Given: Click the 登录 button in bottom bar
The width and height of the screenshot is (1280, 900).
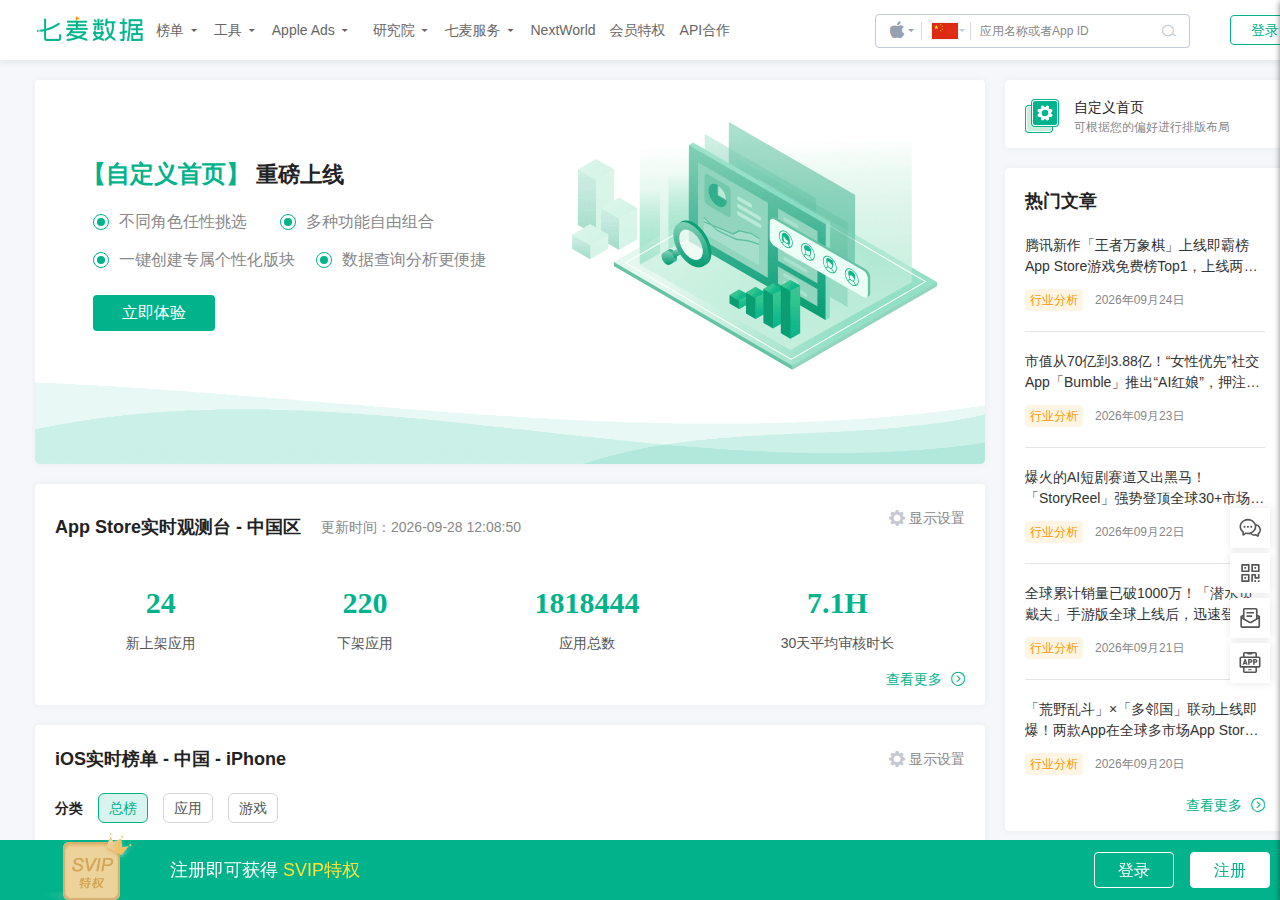Looking at the screenshot, I should coord(1134,870).
